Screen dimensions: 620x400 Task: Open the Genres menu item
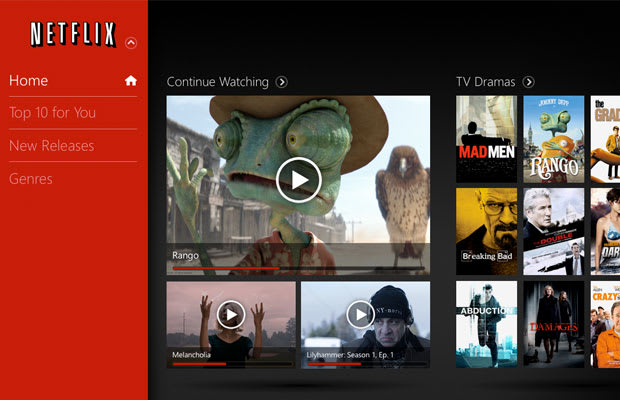(31, 179)
